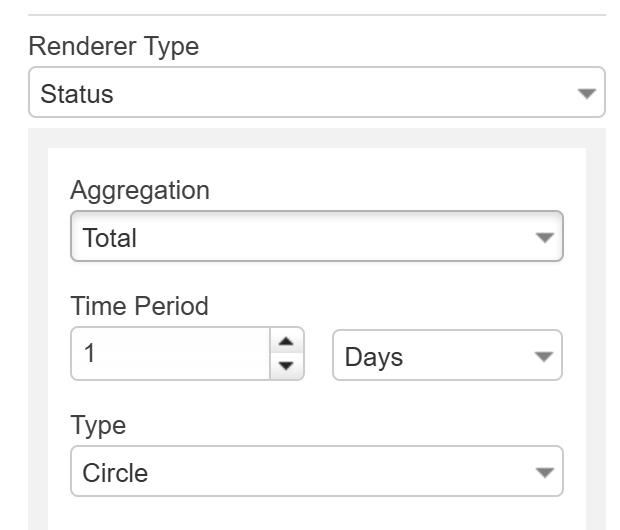Click the value 1 in Time Period
This screenshot has width=620, height=530.
tap(90, 355)
